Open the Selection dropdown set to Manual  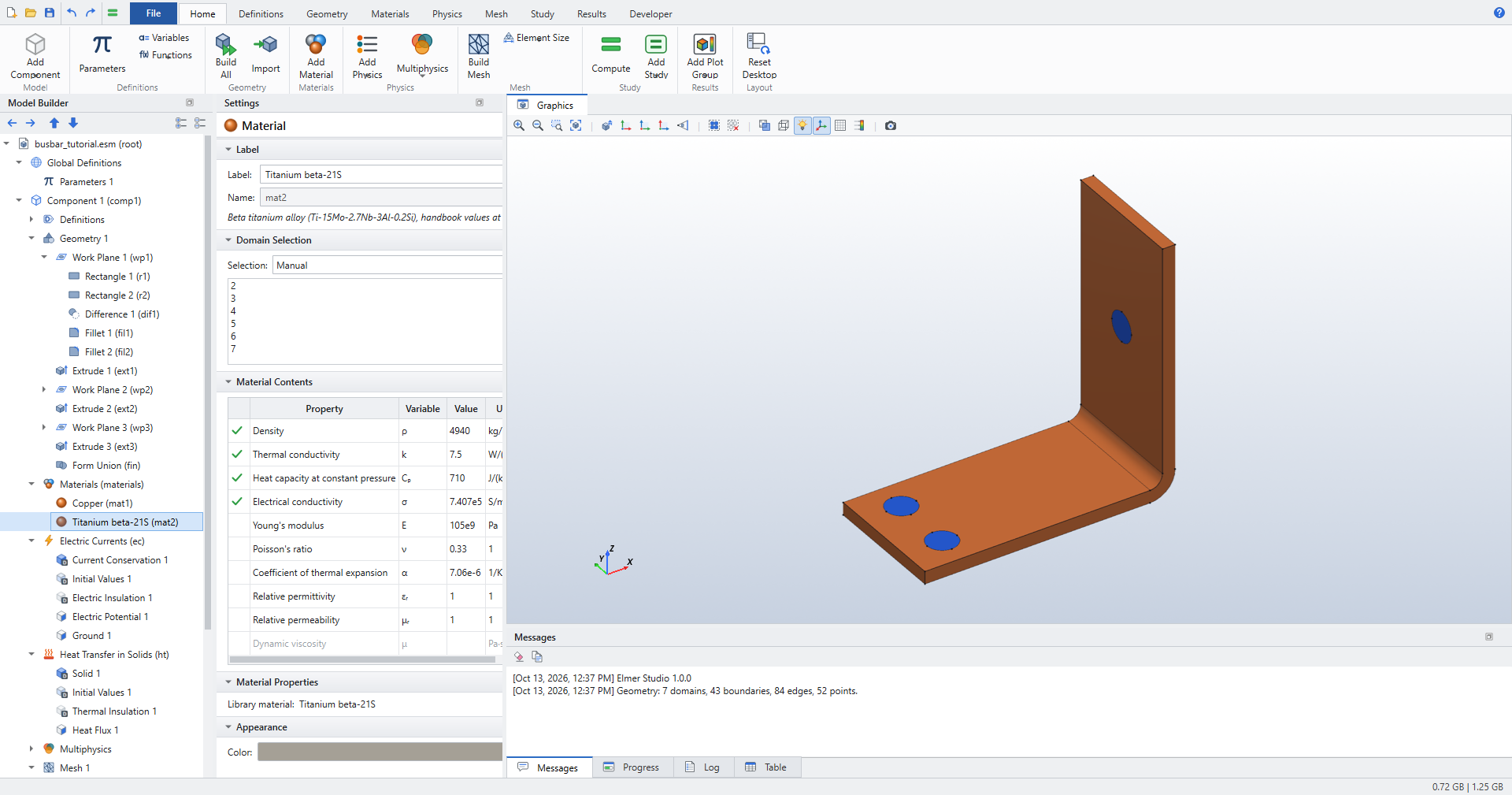point(387,266)
